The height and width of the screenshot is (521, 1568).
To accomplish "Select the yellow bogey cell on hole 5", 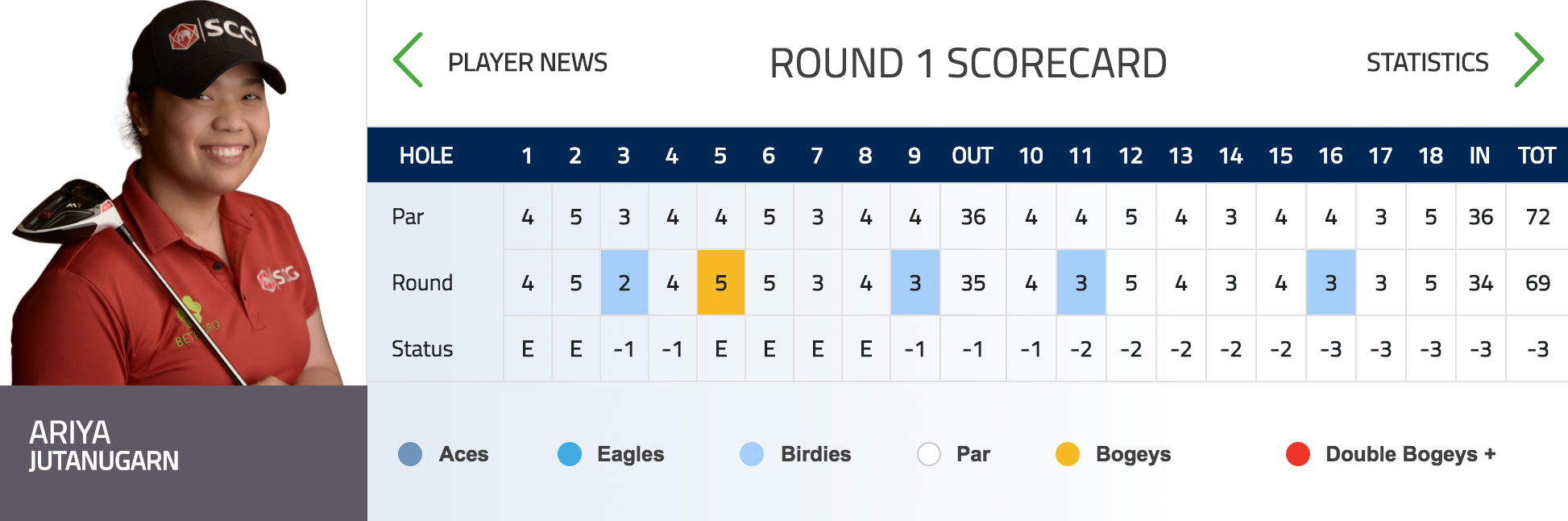I will point(721,282).
